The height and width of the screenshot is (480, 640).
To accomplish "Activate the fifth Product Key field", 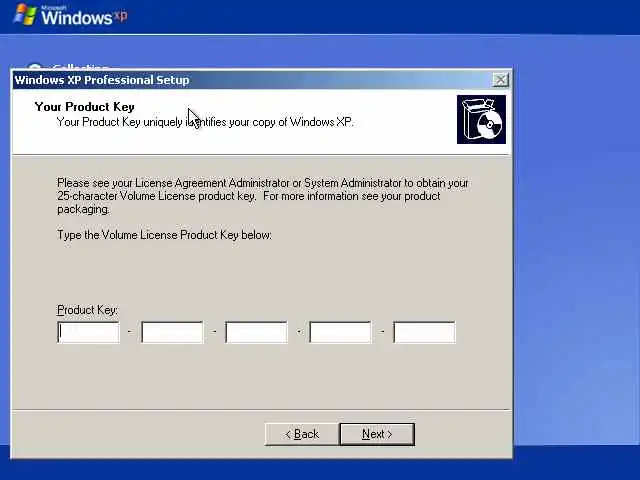I will [x=424, y=332].
